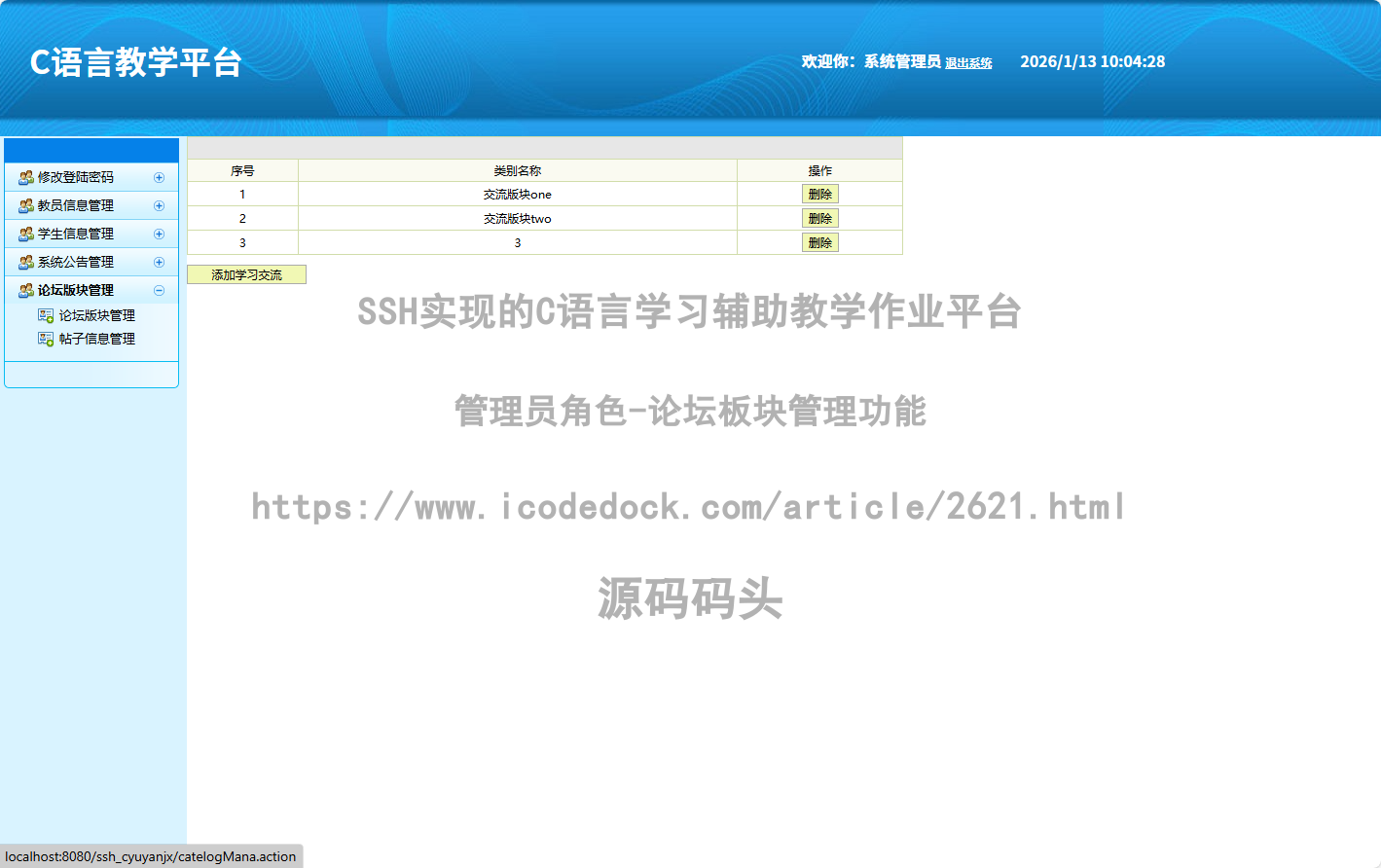The width and height of the screenshot is (1381, 868).
Task: Click the users icon beside 修改登陆密码
Action: coord(26,178)
